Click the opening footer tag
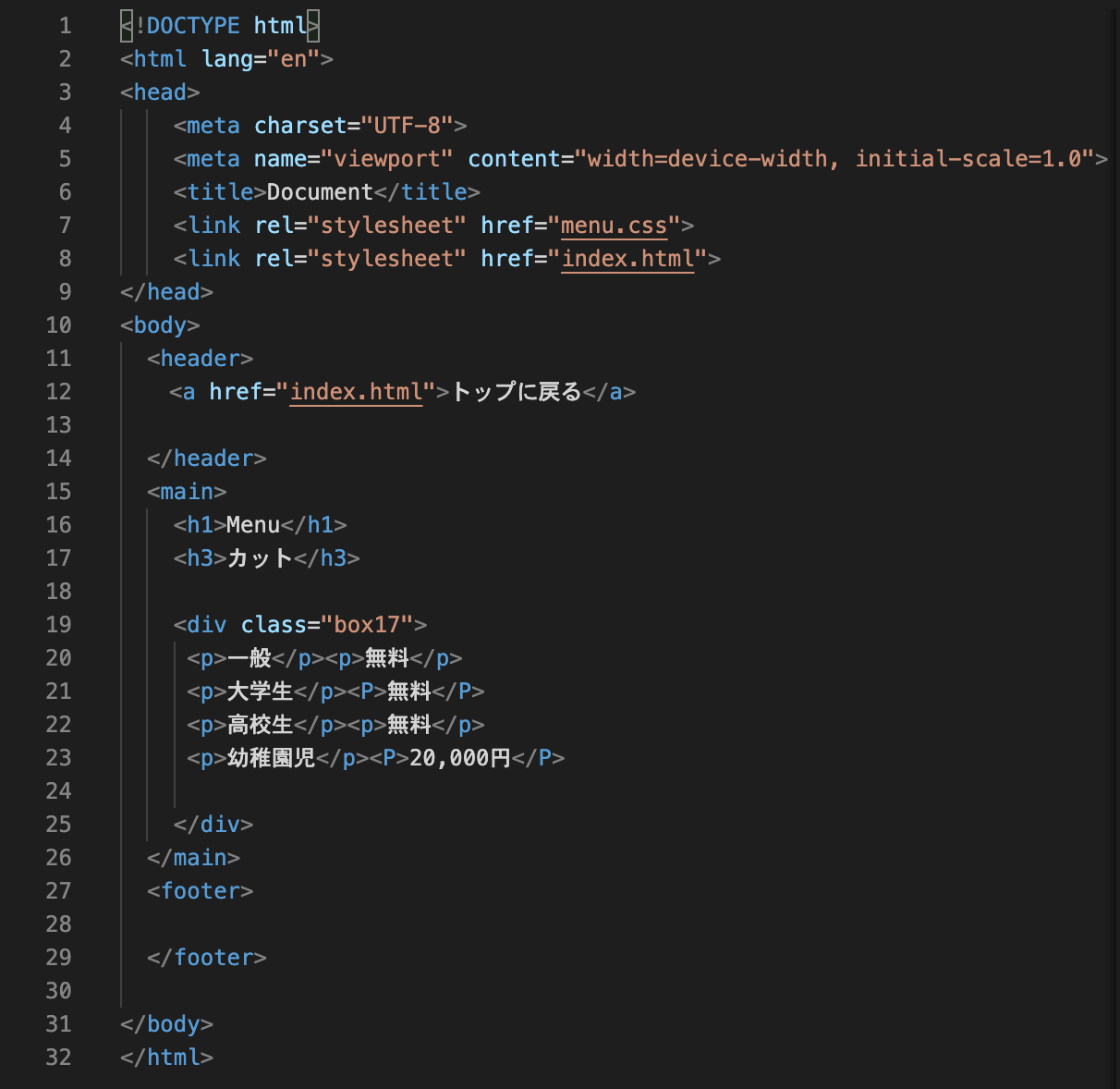1120x1089 pixels. 200,891
